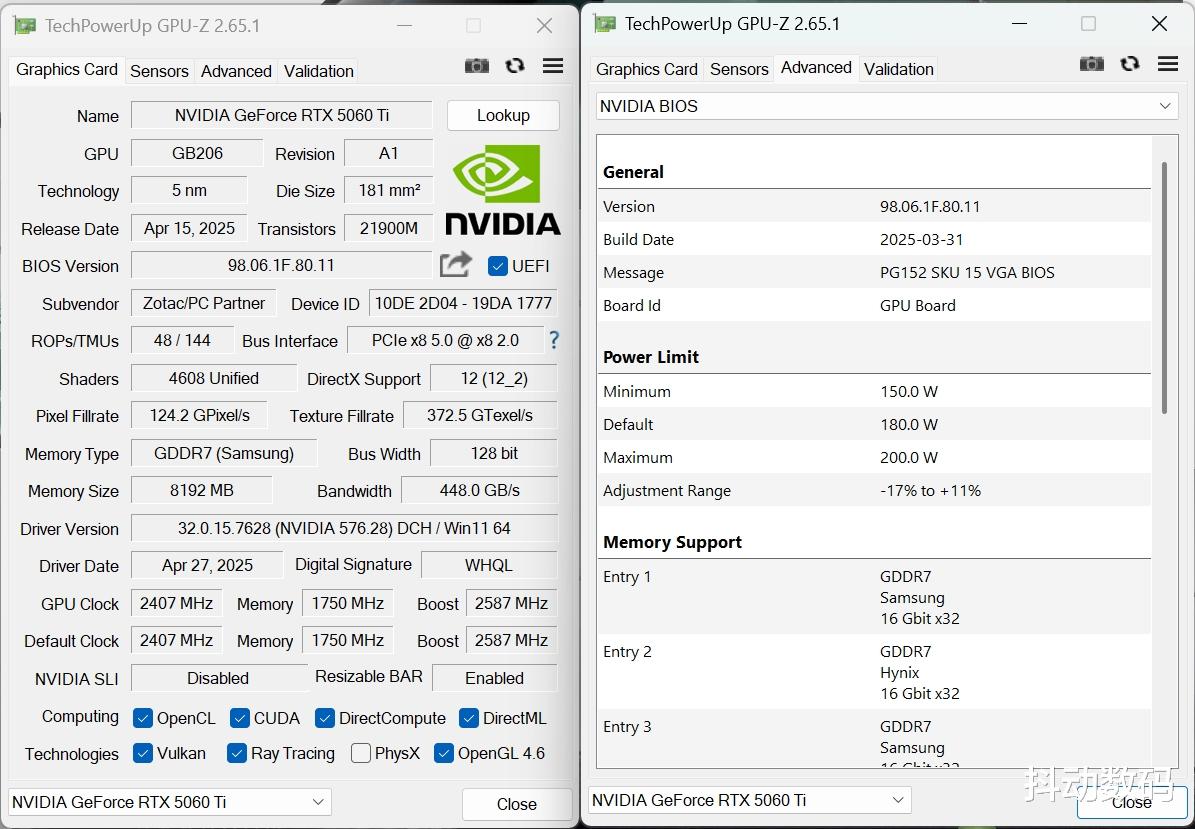Click Shaders field 4608 Unified
The width and height of the screenshot is (1195, 829).
pos(214,378)
